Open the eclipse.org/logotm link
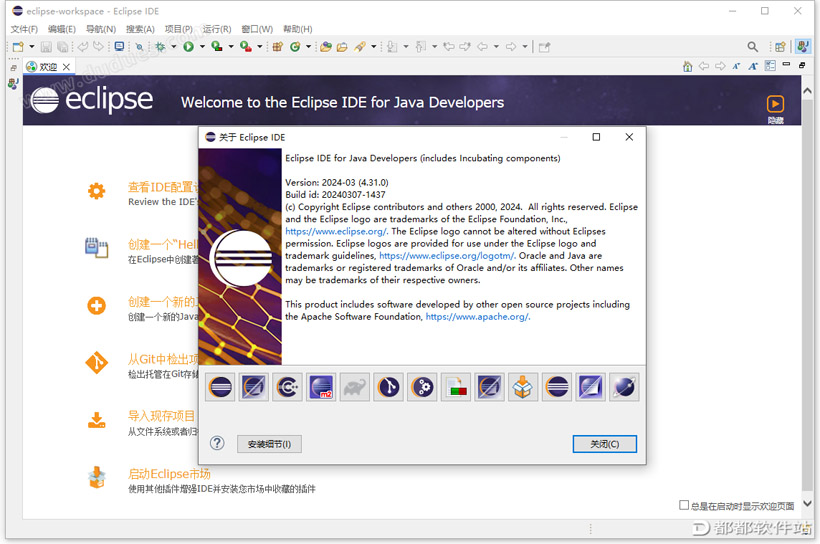Image resolution: width=820 pixels, height=544 pixels. (448, 256)
